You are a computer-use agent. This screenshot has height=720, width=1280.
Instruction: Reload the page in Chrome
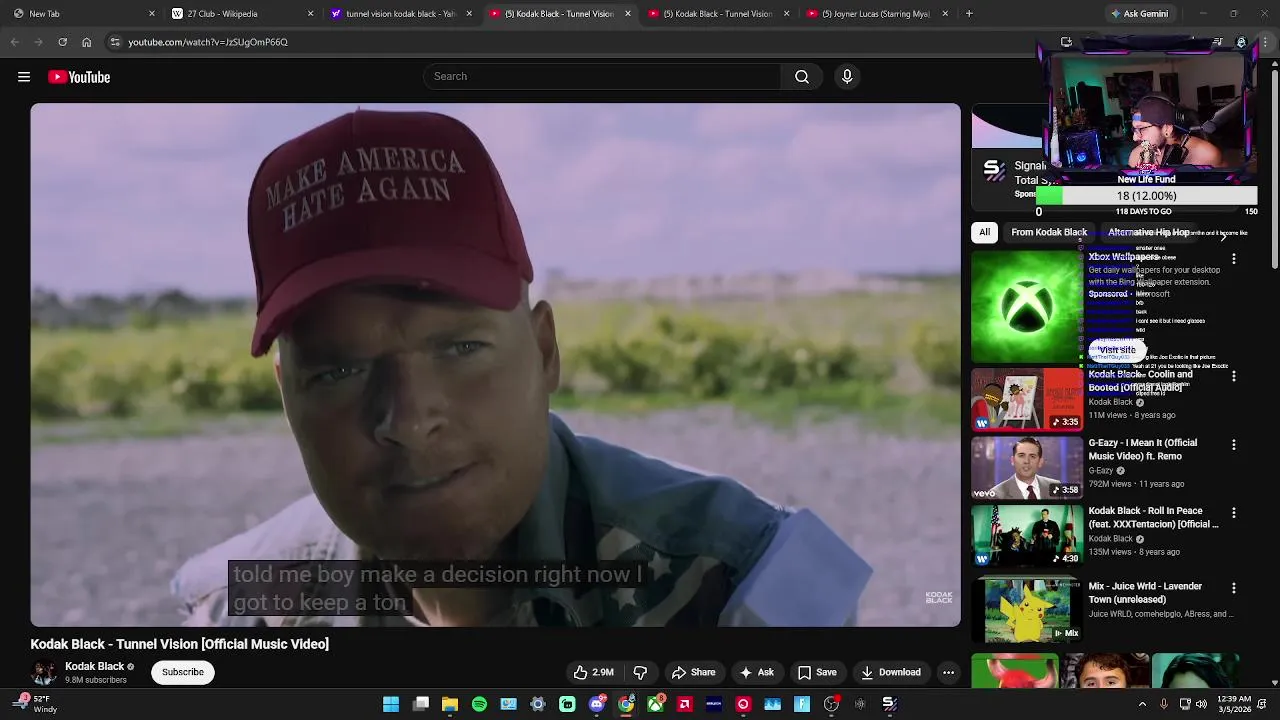62,42
